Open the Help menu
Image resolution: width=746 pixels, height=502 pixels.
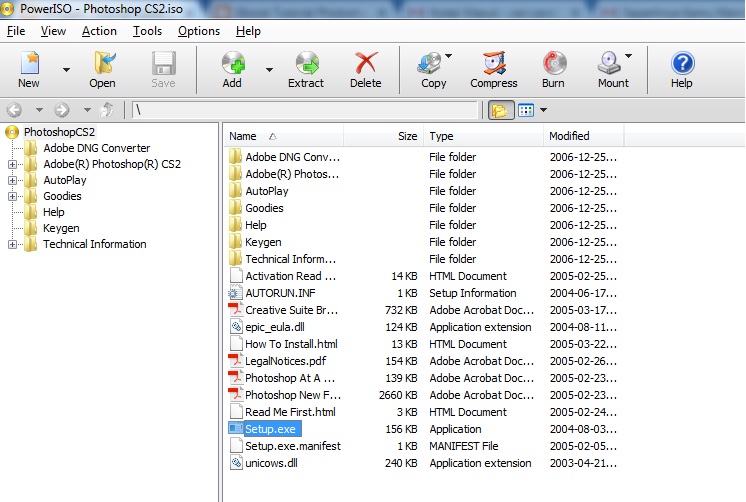pos(248,31)
